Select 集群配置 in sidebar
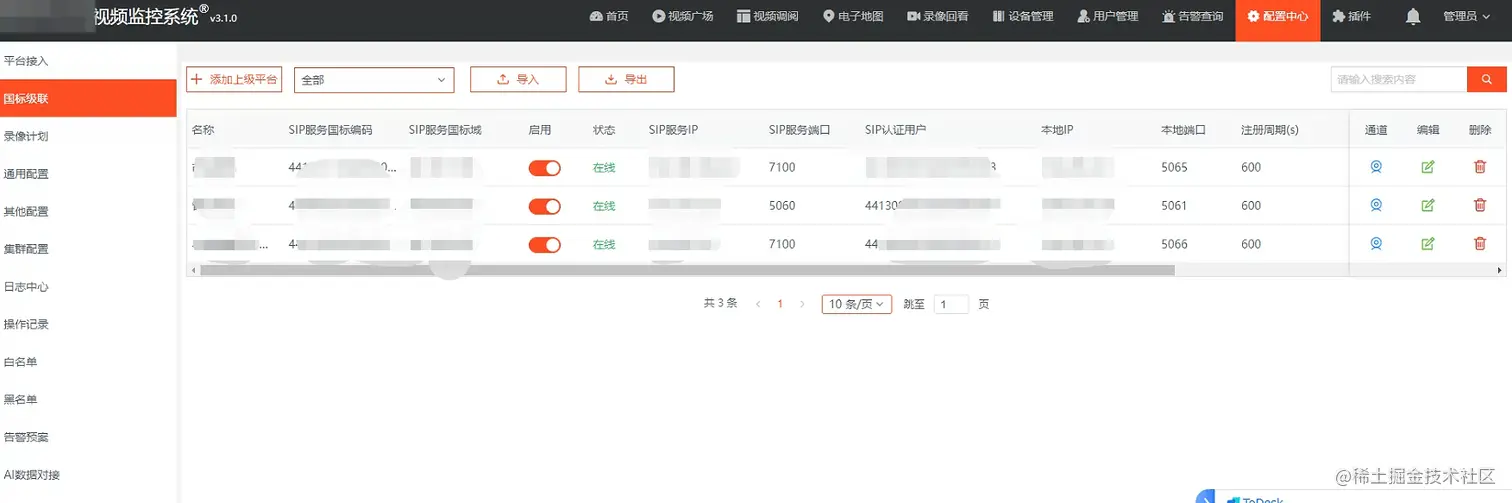The height and width of the screenshot is (503, 1512). (x=88, y=249)
